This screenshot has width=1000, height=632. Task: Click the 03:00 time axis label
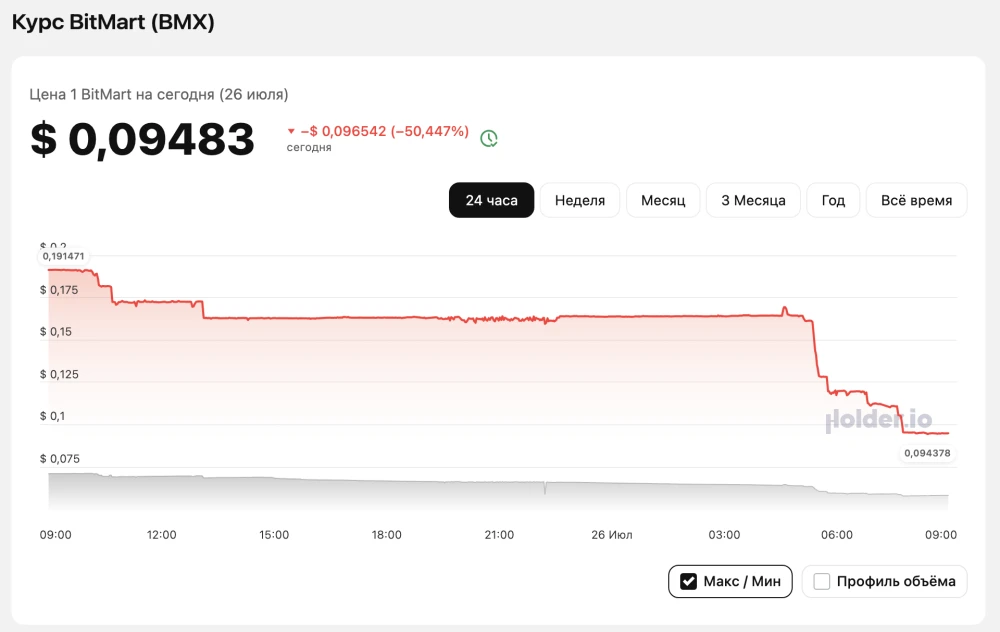pyautogui.click(x=724, y=535)
